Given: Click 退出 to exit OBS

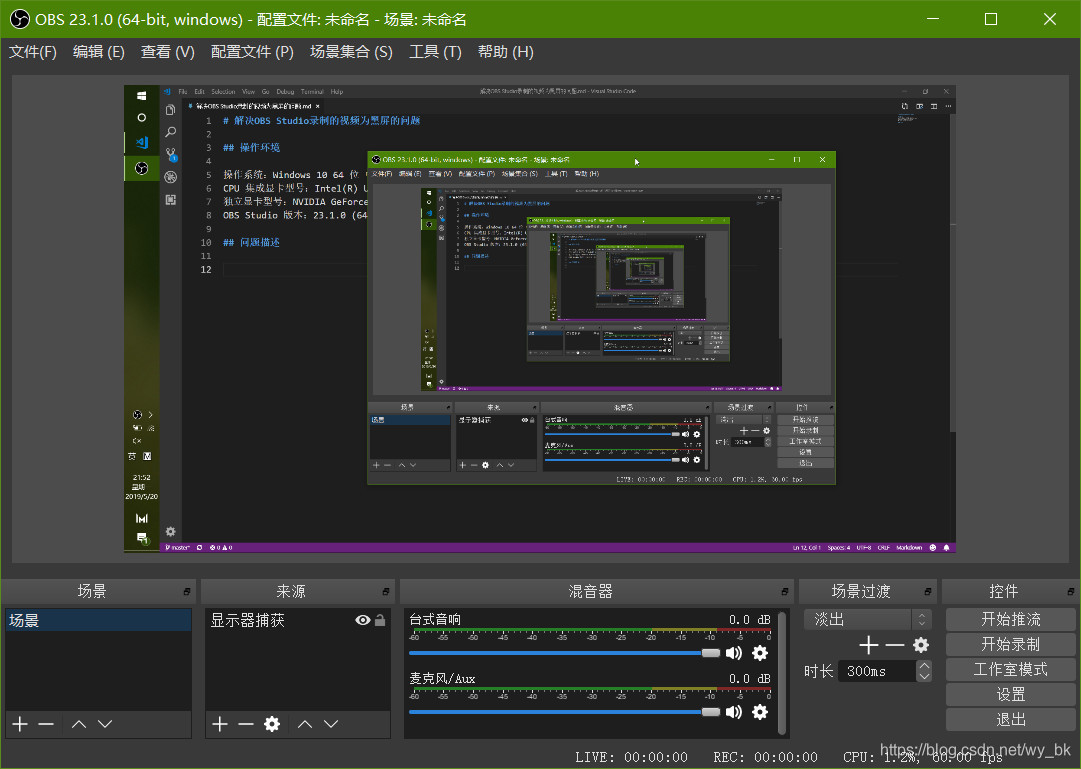Looking at the screenshot, I should pos(1011,719).
